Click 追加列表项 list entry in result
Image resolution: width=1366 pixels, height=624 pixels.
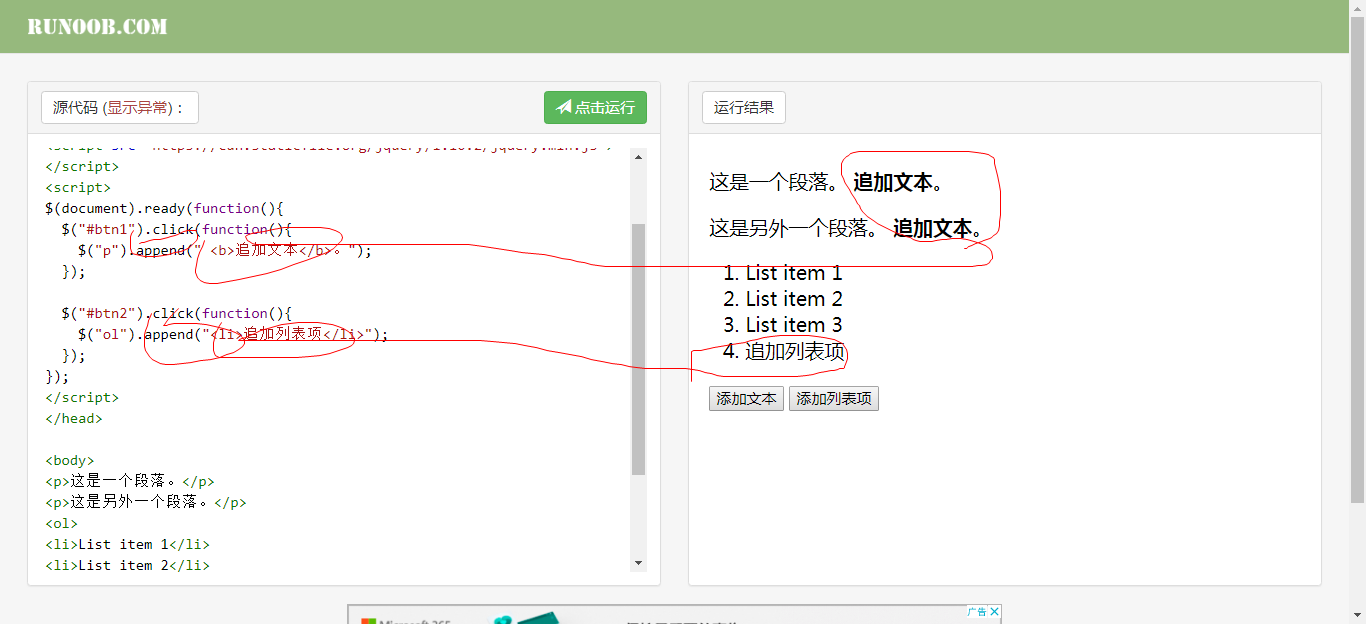pos(796,351)
